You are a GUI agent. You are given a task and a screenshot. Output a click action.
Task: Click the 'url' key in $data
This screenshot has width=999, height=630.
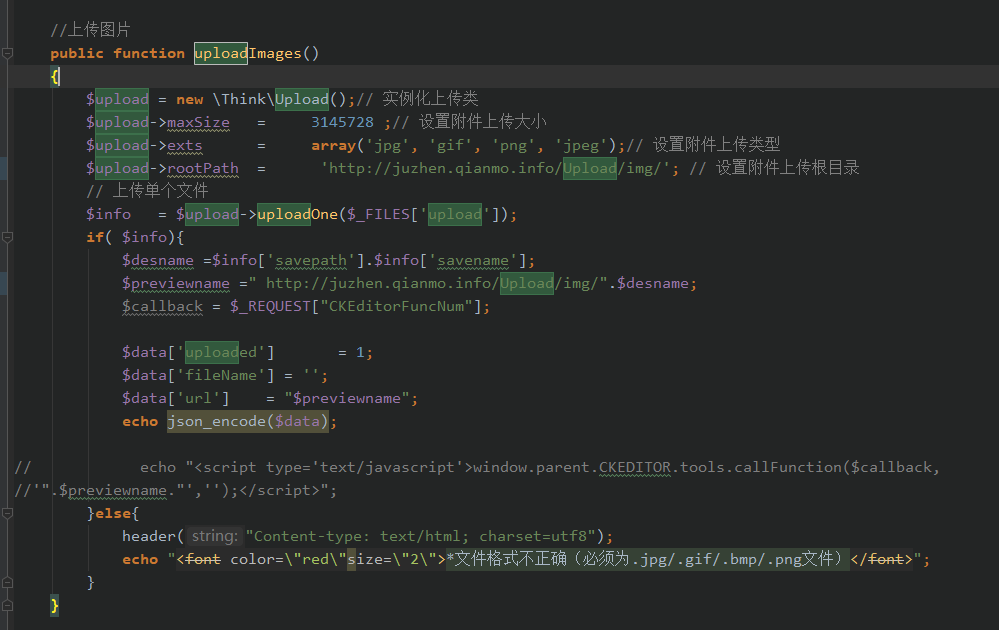[x=198, y=398]
